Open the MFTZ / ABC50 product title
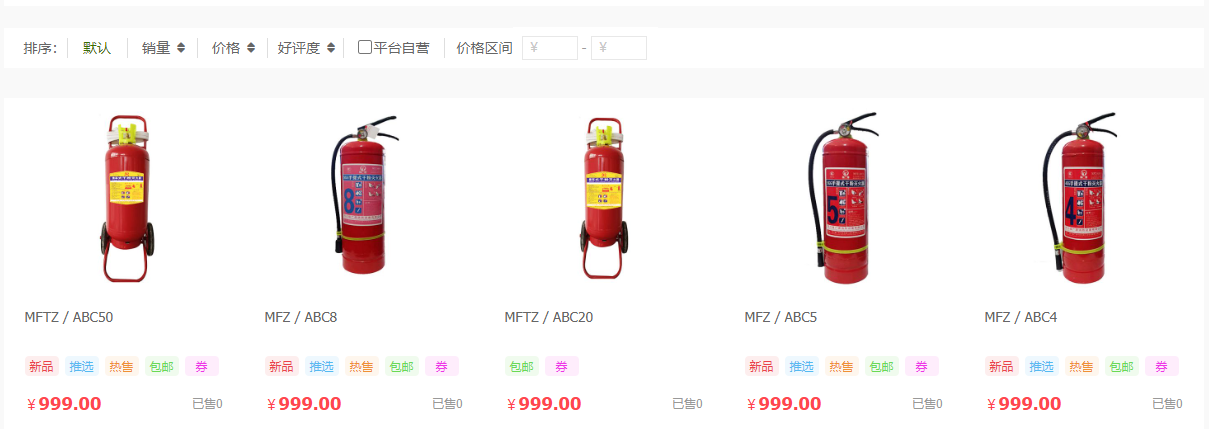This screenshot has width=1209, height=429. click(x=69, y=318)
